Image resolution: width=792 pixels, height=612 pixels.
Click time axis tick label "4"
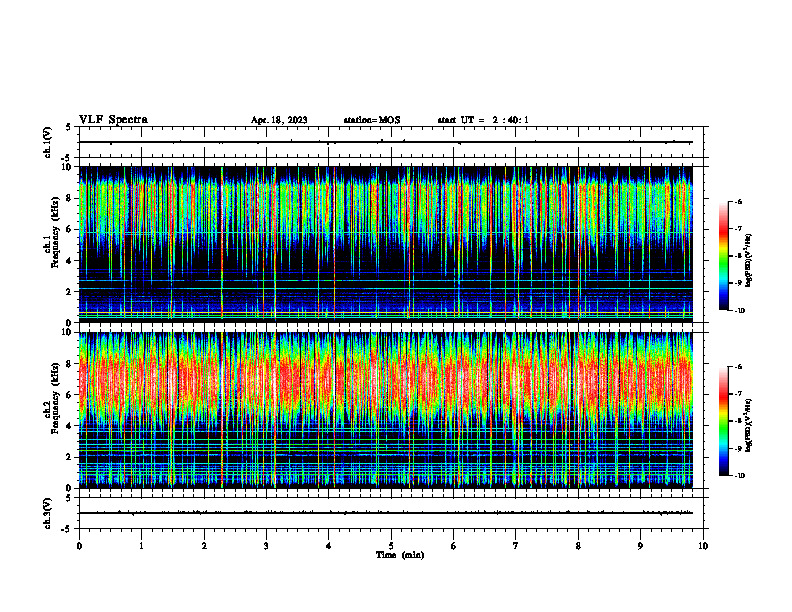(x=329, y=546)
